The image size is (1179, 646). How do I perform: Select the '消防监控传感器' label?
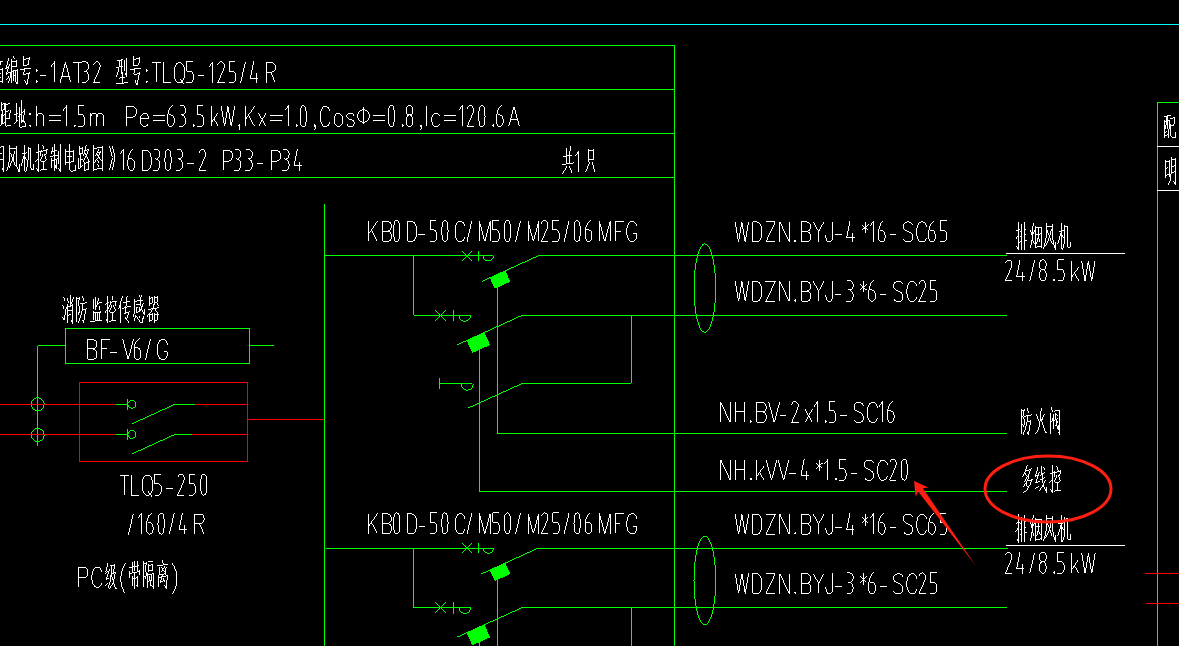coord(111,310)
